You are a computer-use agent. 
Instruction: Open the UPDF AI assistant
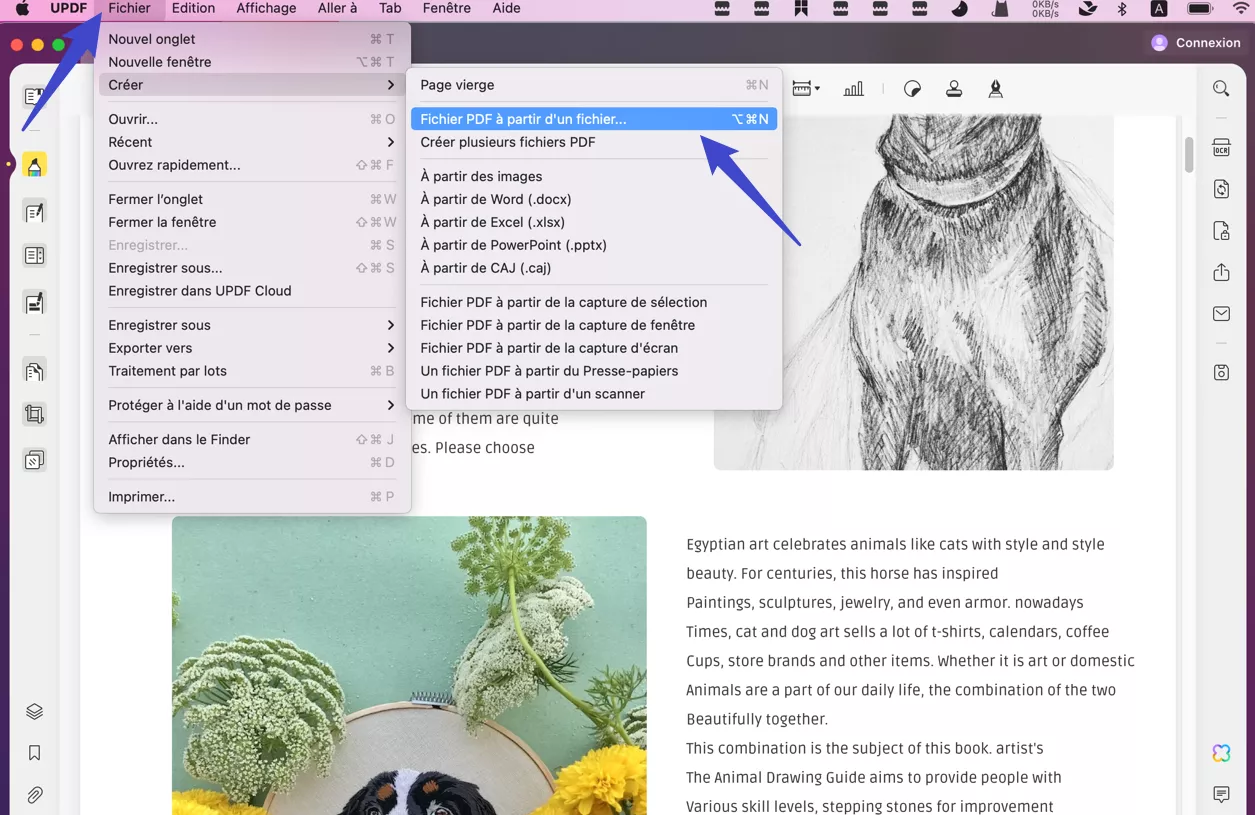coord(1220,752)
